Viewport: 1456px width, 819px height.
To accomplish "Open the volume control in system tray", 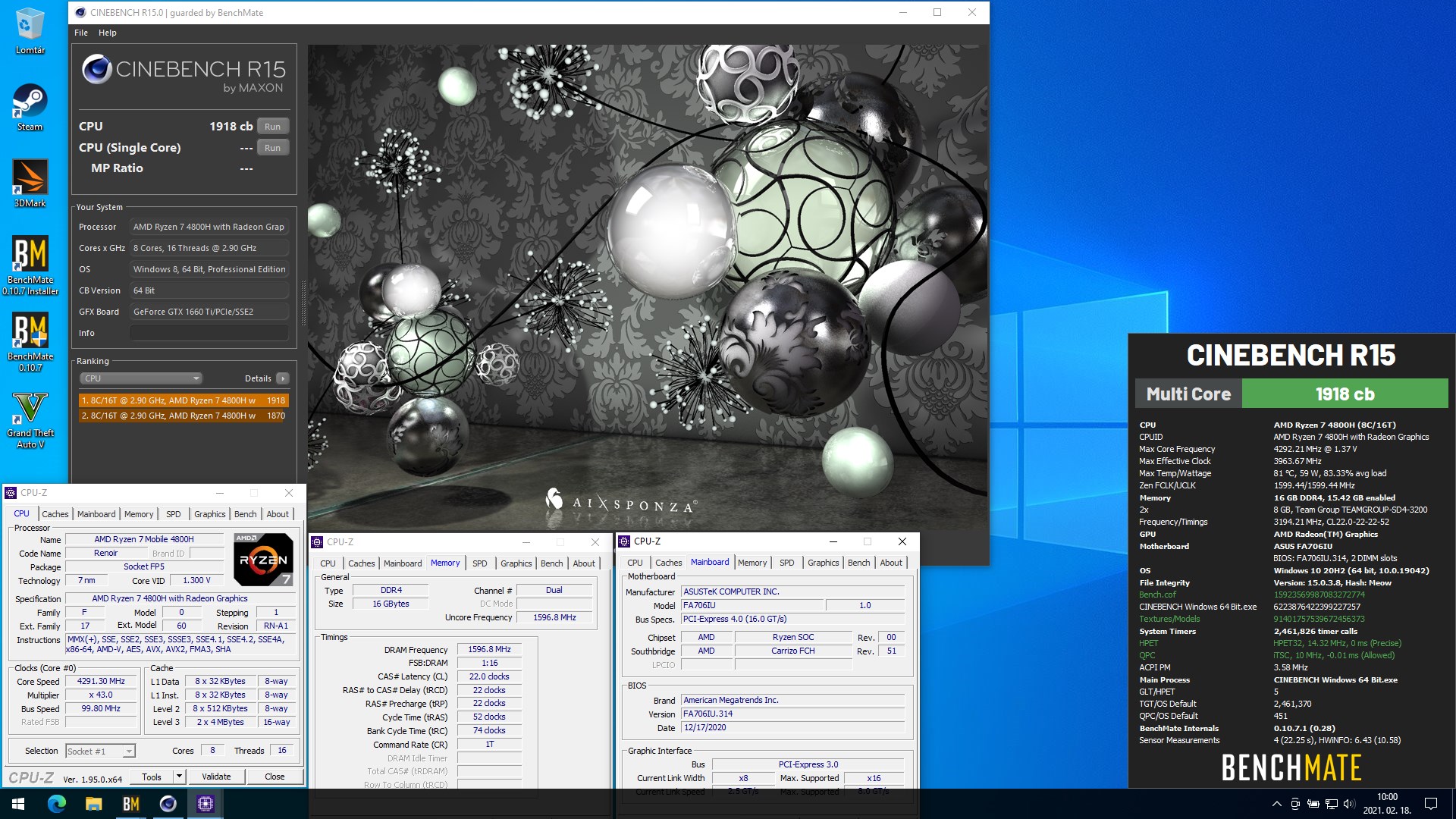I will [1349, 804].
